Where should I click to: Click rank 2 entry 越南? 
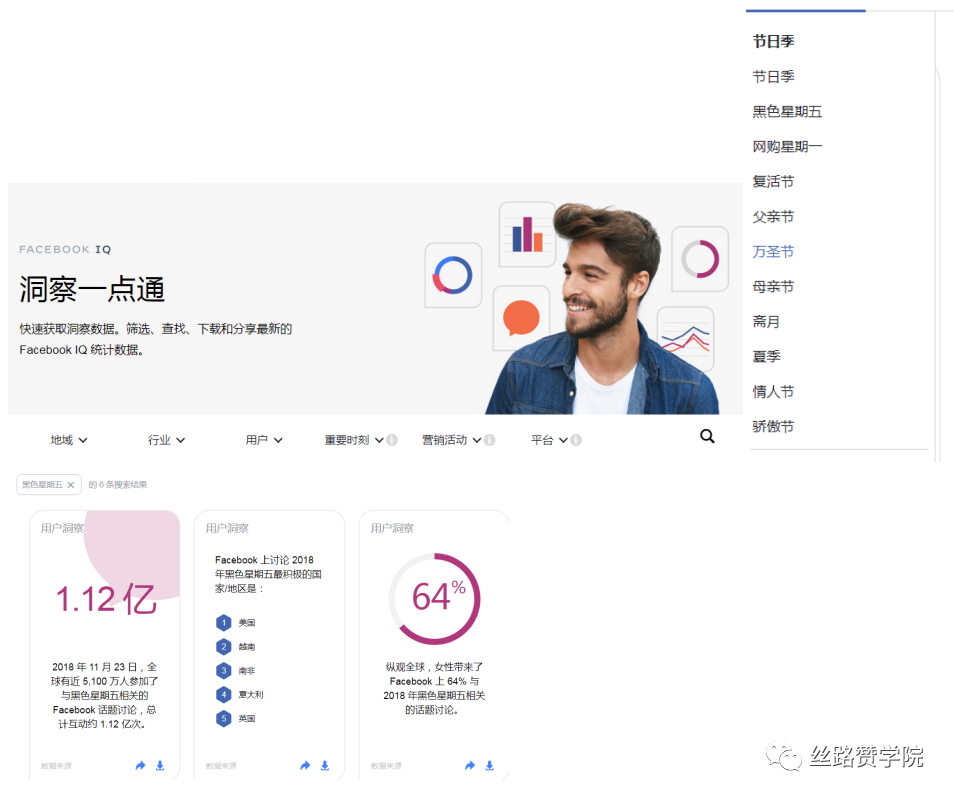(x=235, y=647)
